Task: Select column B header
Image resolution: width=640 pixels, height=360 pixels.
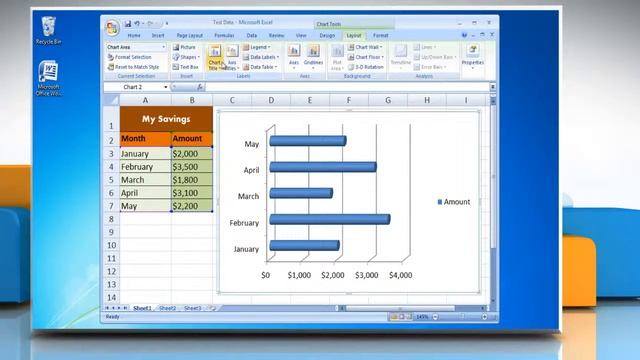Action: [192, 100]
